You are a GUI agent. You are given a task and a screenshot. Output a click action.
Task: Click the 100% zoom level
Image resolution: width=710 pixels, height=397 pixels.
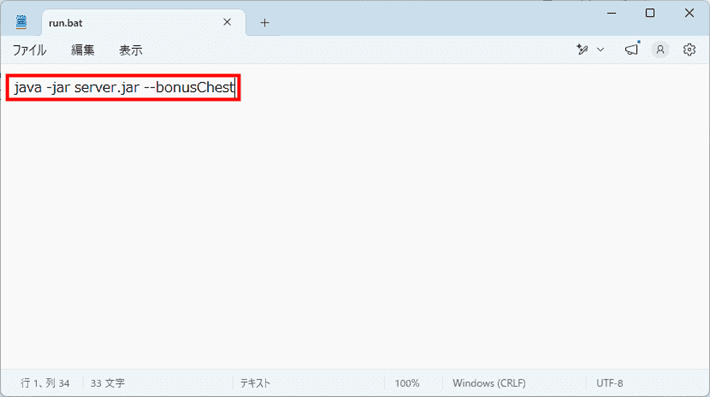tap(407, 383)
